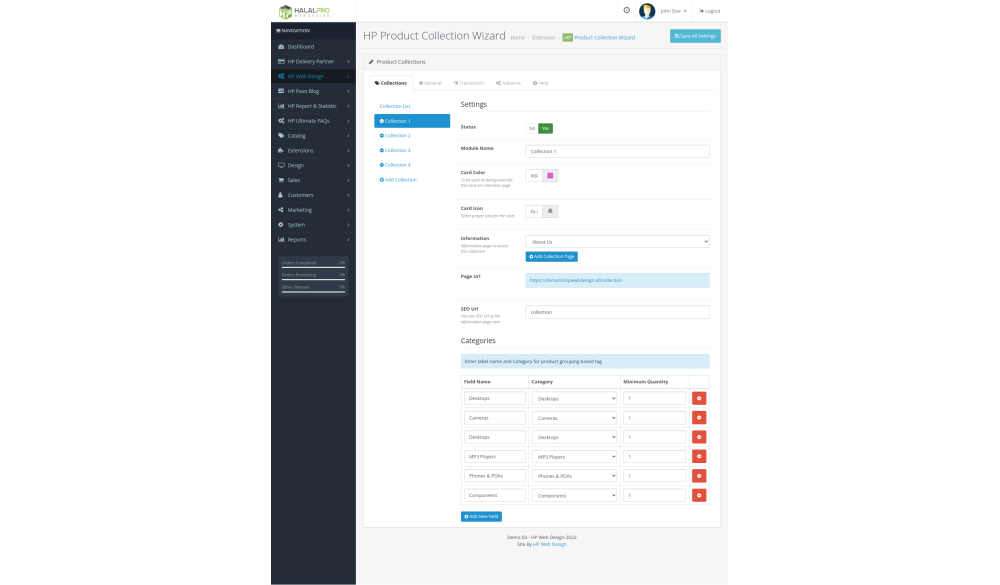Image resolution: width=1000 pixels, height=585 pixels.
Task: Click the HalalPro Web Design logo
Action: tap(303, 11)
